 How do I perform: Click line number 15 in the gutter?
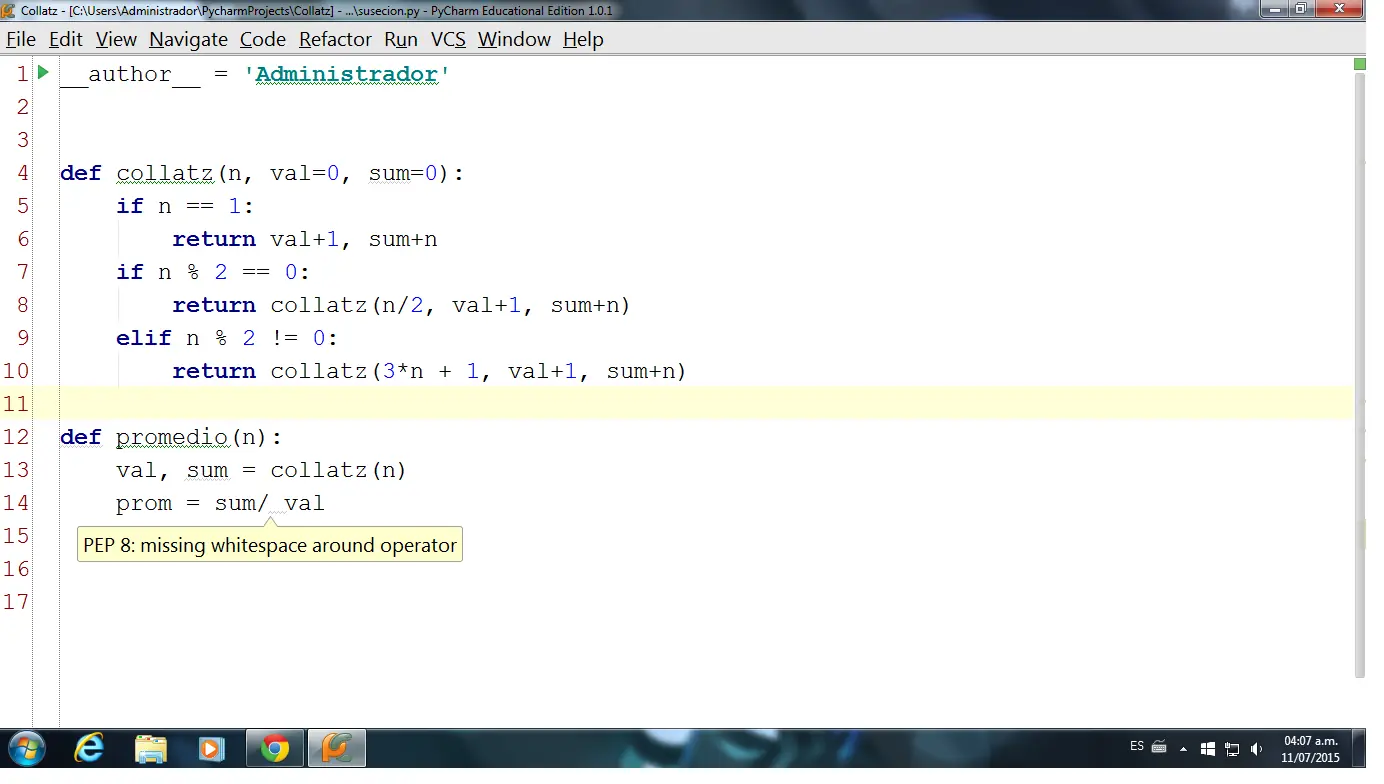[15, 536]
